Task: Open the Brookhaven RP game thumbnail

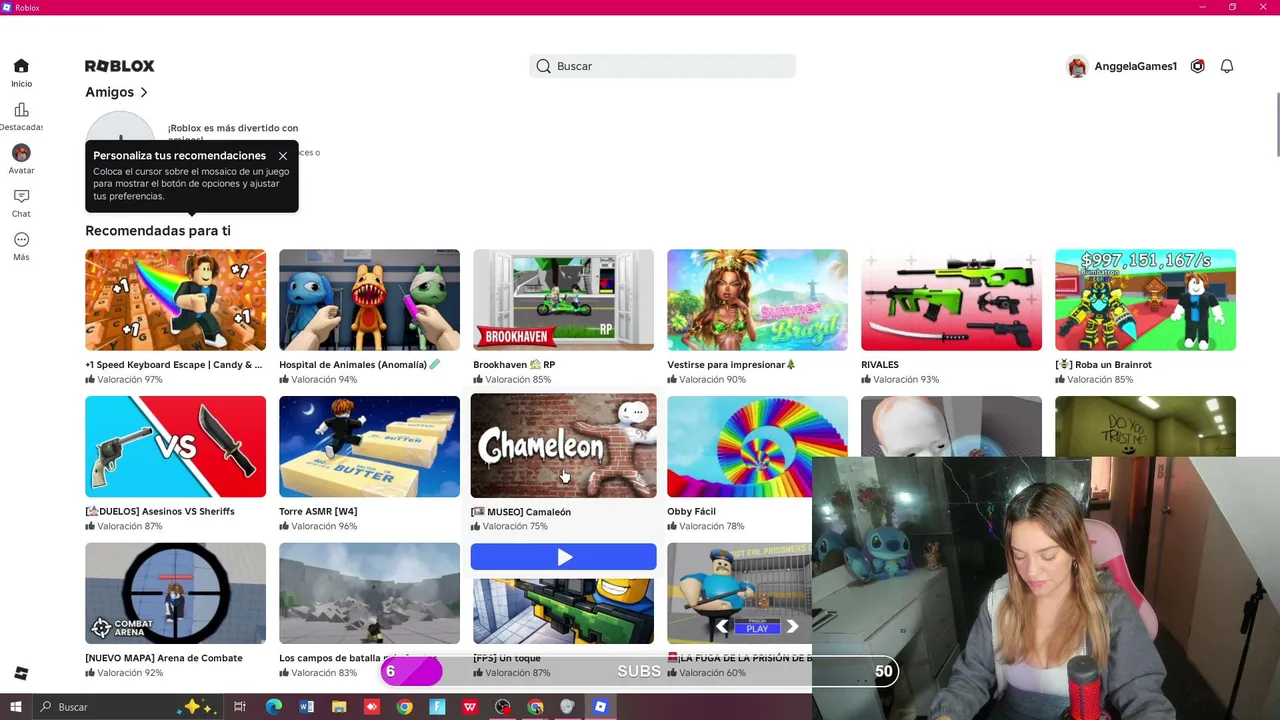Action: (563, 300)
